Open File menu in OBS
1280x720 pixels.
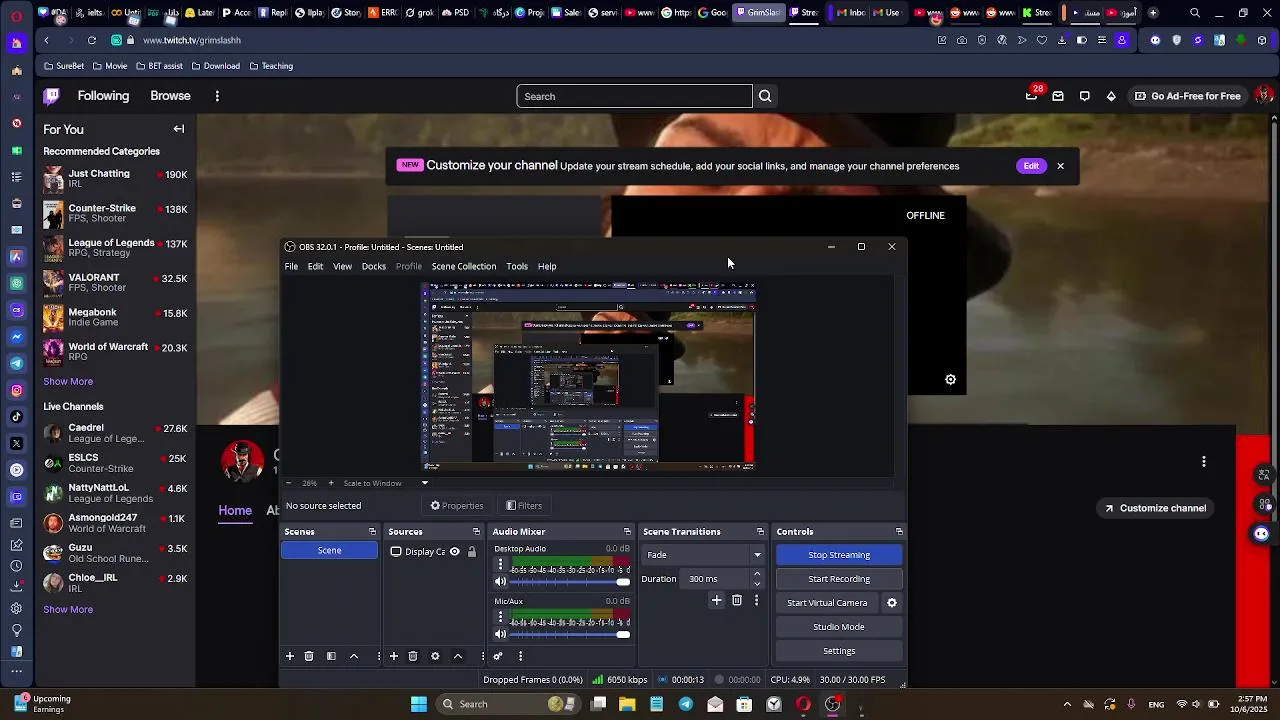291,266
